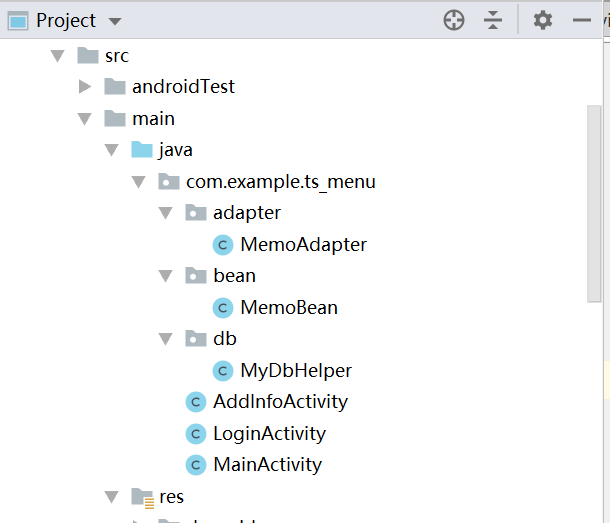Click the Collapse All icon in Project toolbar

(x=493, y=20)
